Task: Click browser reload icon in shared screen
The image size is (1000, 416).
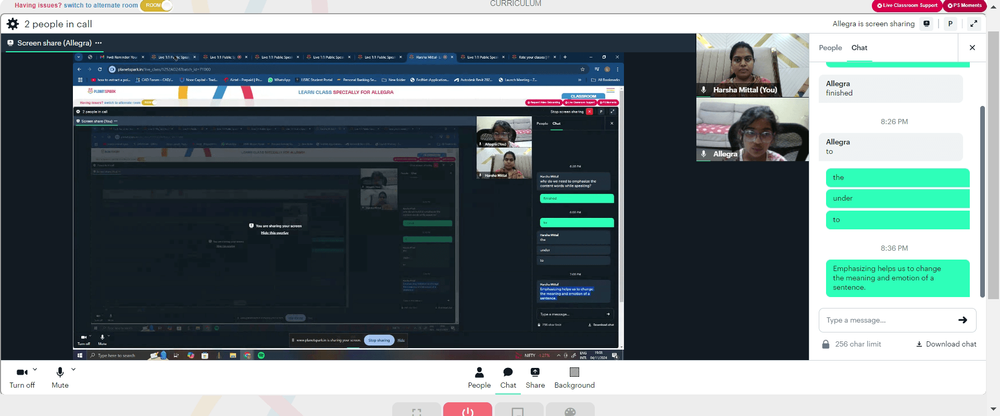Action: [x=100, y=69]
